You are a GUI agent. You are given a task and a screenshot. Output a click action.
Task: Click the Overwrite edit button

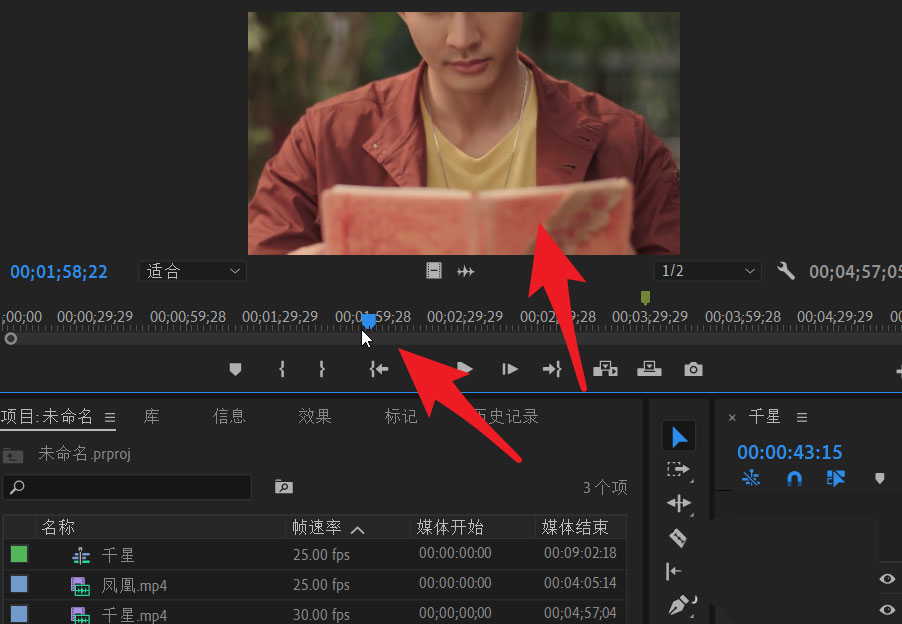649,369
